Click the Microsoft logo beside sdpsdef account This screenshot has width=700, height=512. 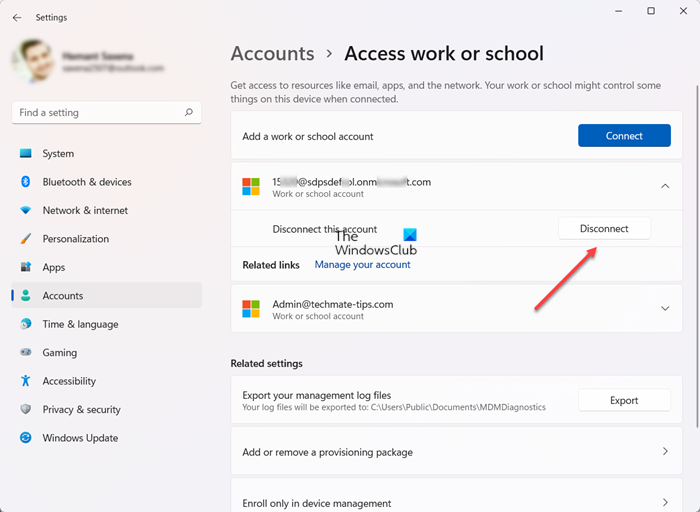[251, 187]
